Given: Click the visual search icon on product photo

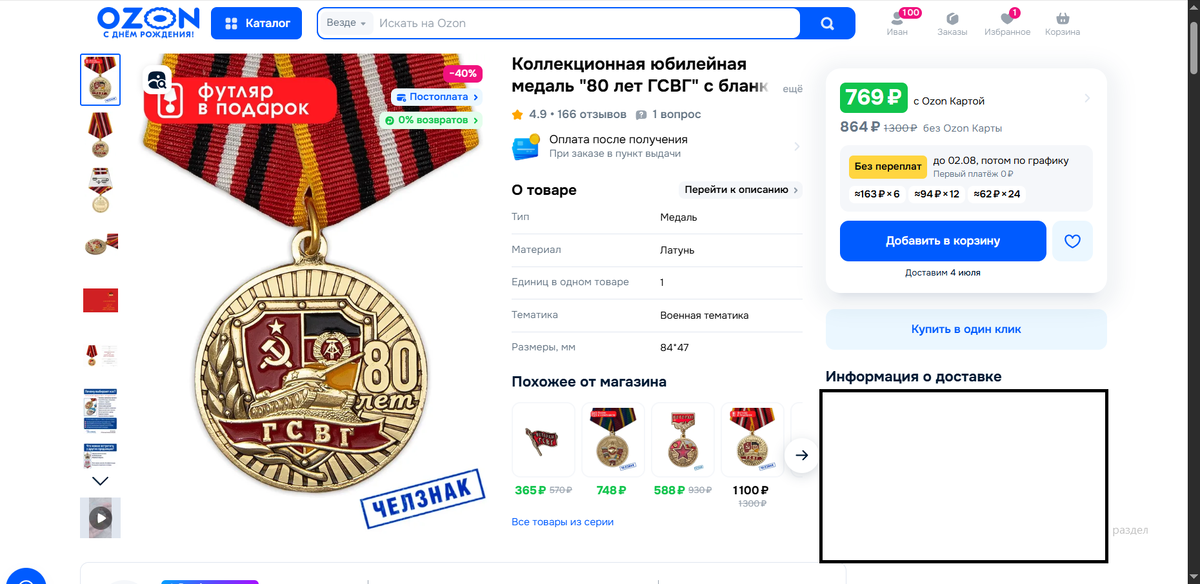Looking at the screenshot, I should (157, 81).
